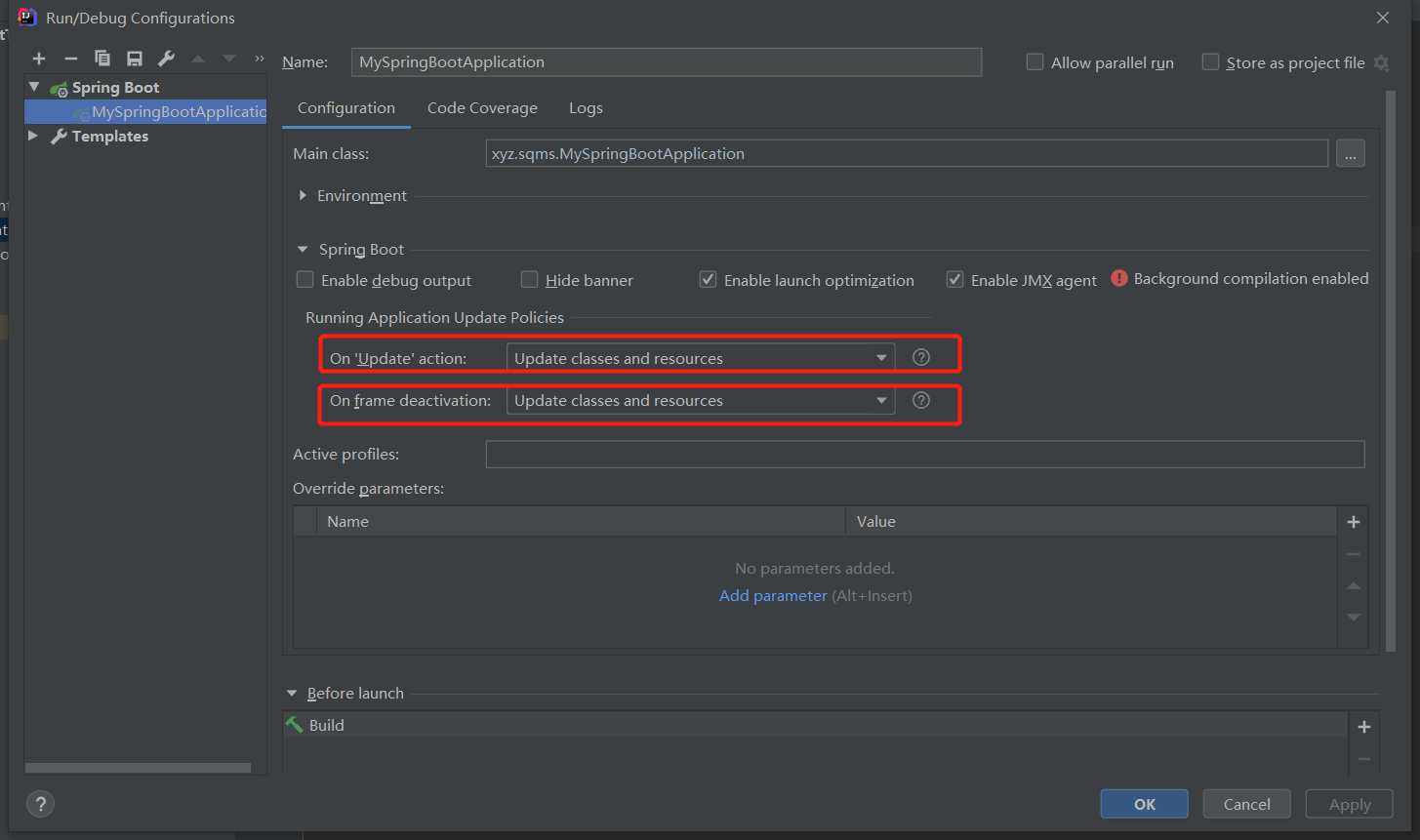
Task: Click the Add parameter link
Action: click(773, 595)
